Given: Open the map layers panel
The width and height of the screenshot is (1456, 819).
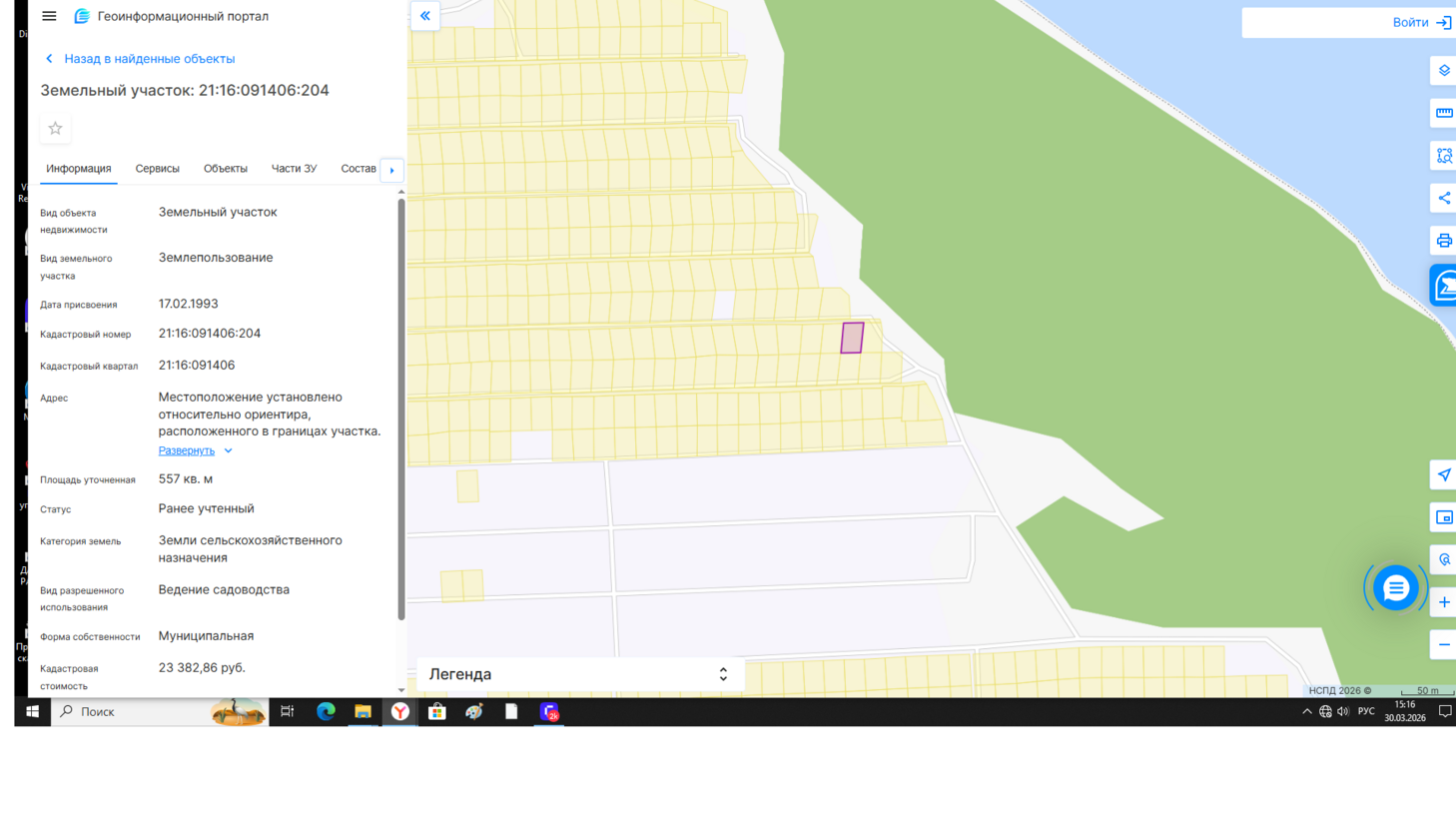Looking at the screenshot, I should (1443, 71).
